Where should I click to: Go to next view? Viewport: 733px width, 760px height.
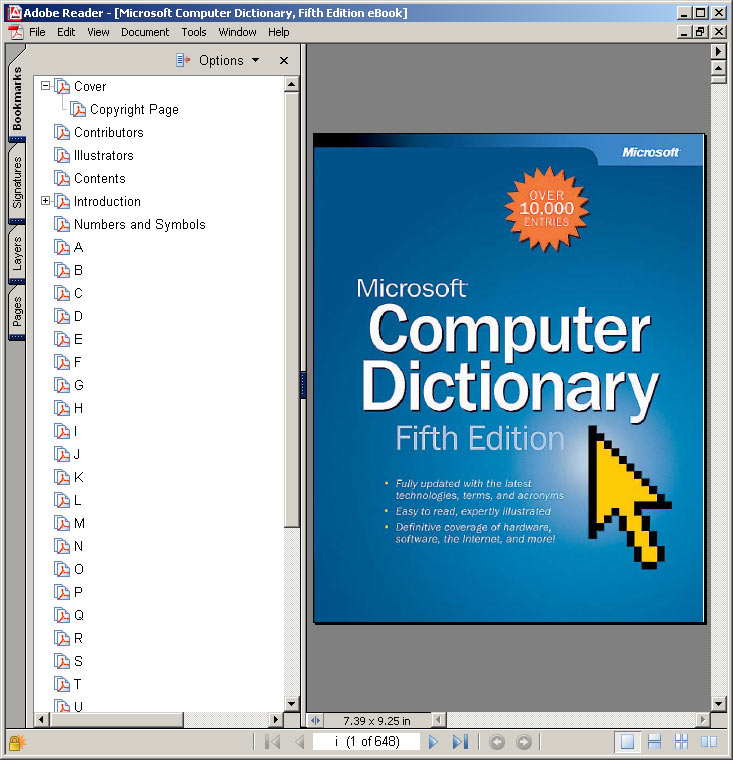[523, 742]
